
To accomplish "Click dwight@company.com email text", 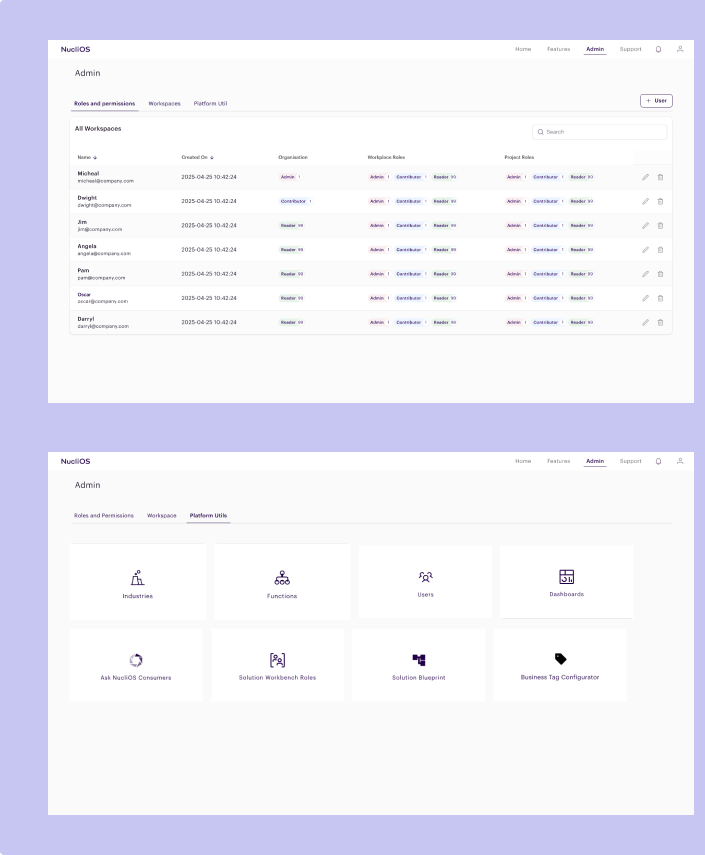I will point(104,205).
